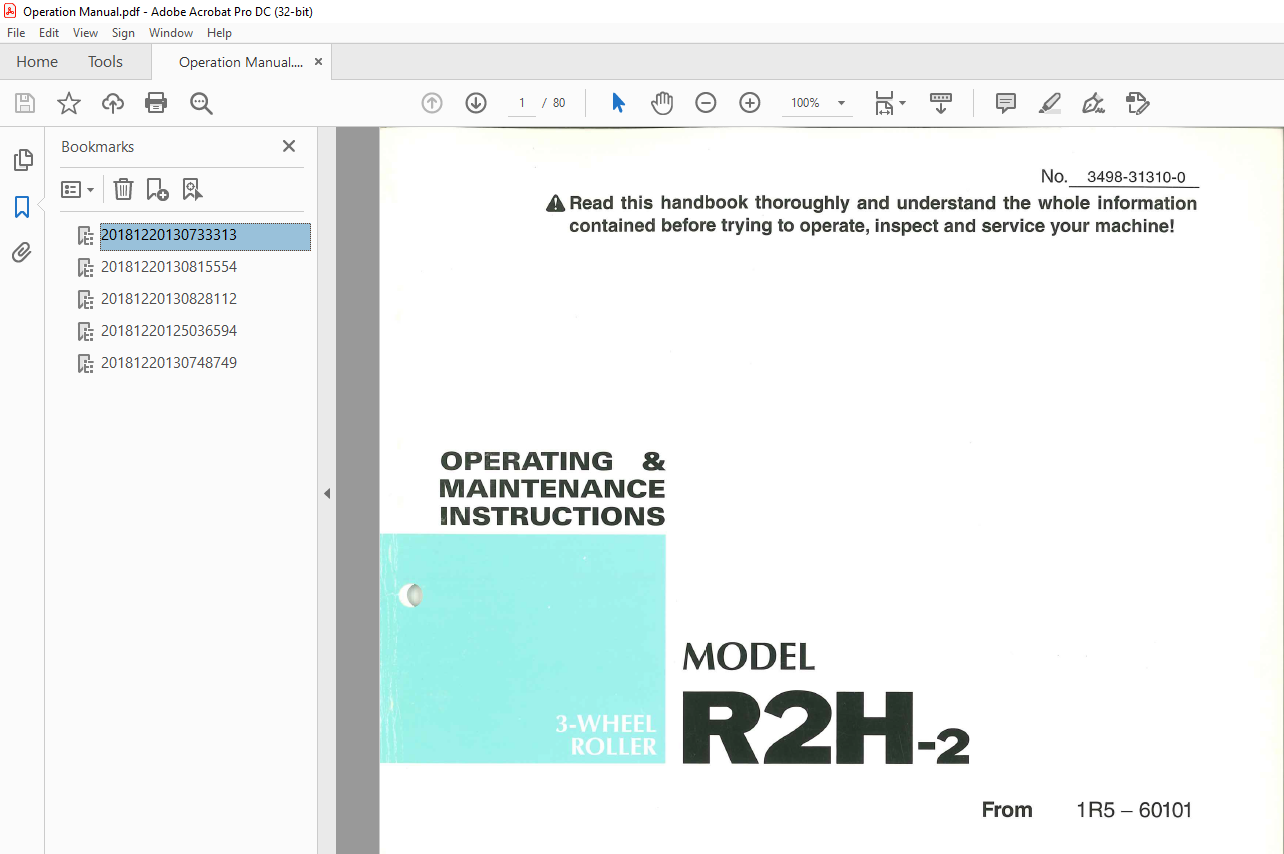Open the Sign document pen tool
Screen dimensions: 1284x854
click(x=1094, y=103)
